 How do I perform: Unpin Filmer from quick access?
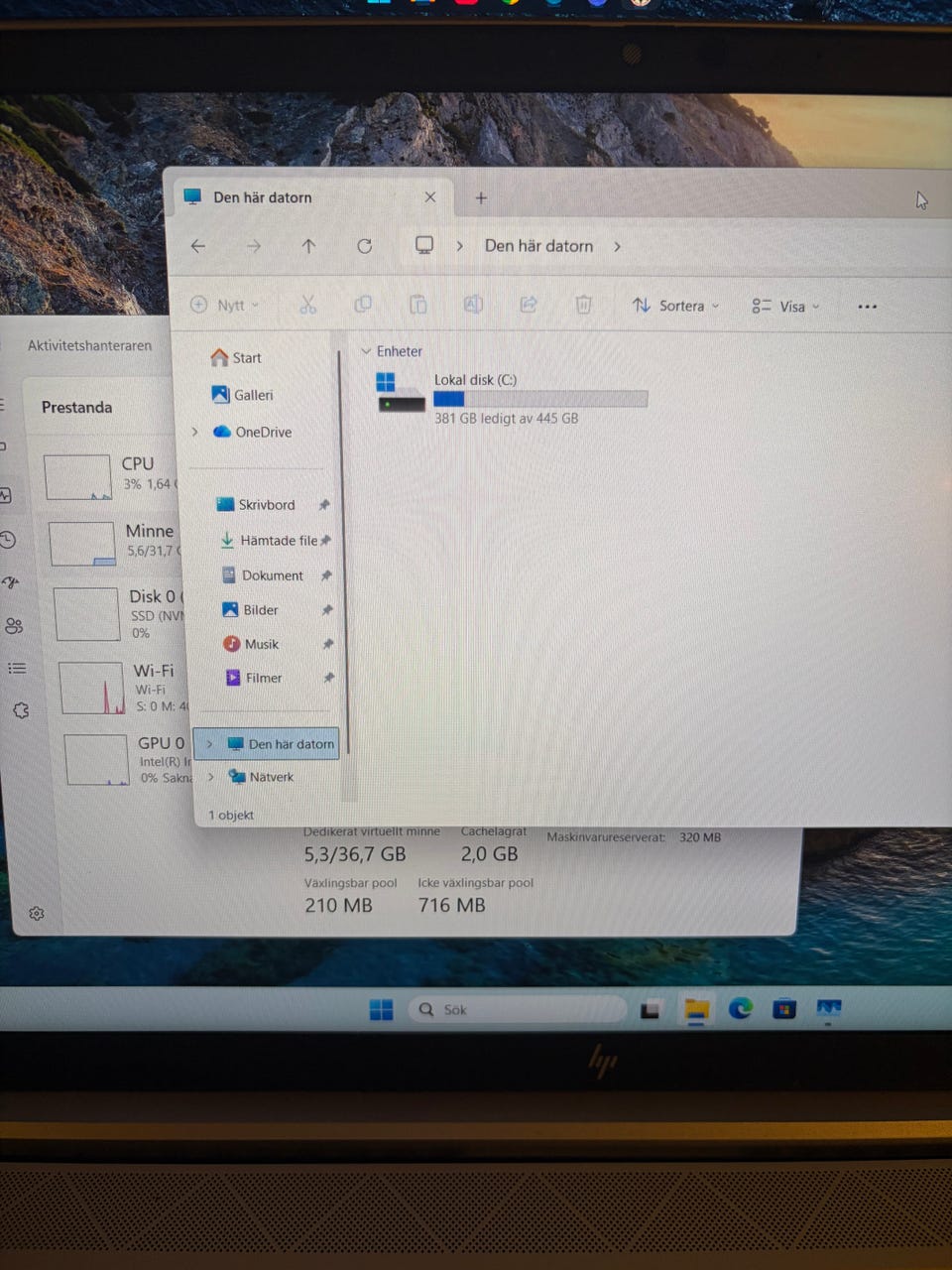(x=329, y=678)
